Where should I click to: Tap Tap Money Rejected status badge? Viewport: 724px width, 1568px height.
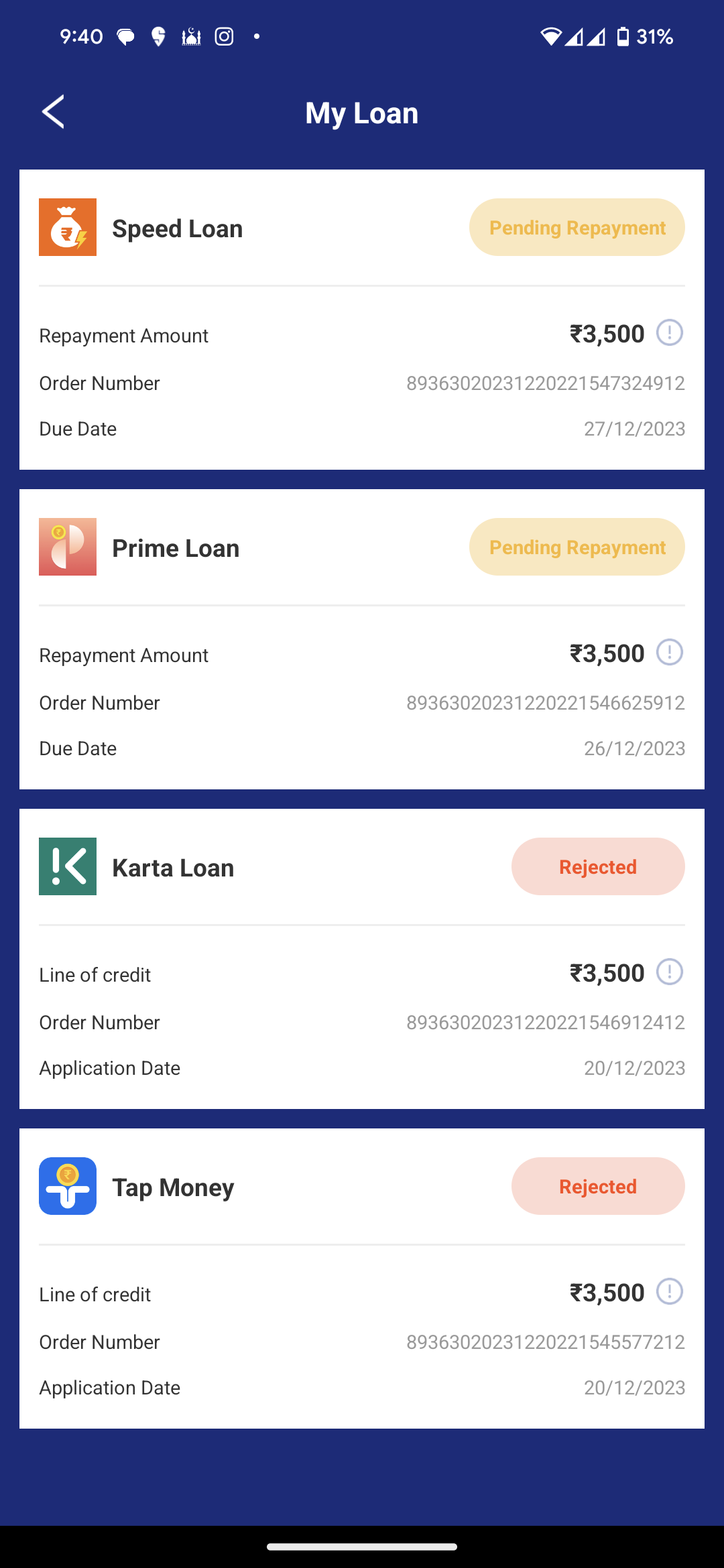pyautogui.click(x=597, y=1186)
